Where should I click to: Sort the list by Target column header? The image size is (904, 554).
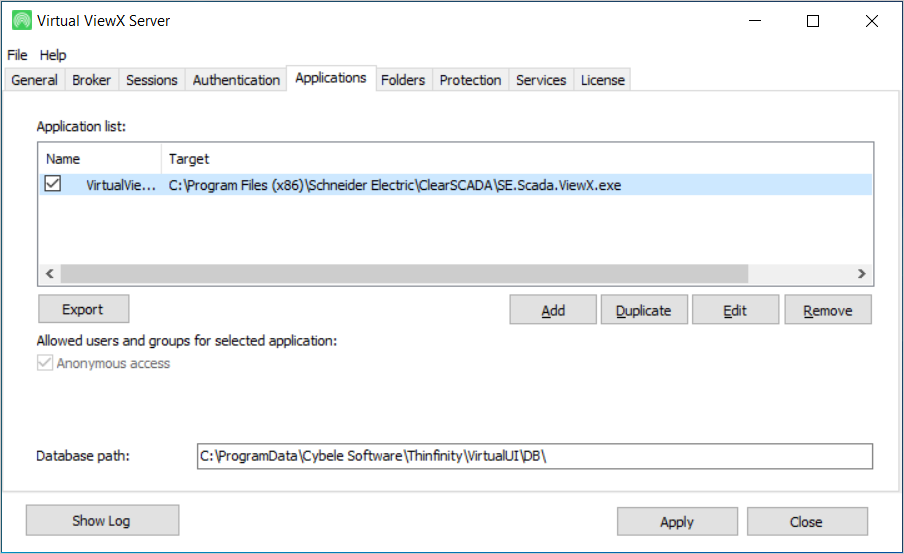[x=516, y=159]
